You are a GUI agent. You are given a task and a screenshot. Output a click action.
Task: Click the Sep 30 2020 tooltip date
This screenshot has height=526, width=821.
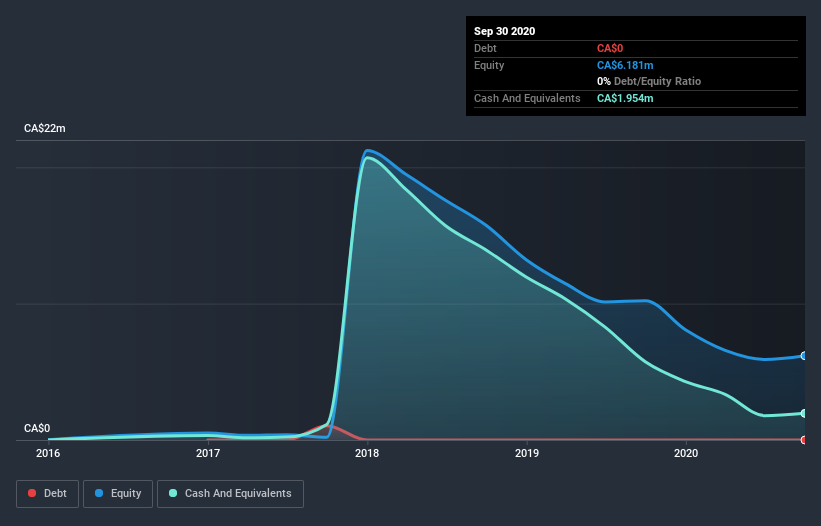pos(505,31)
